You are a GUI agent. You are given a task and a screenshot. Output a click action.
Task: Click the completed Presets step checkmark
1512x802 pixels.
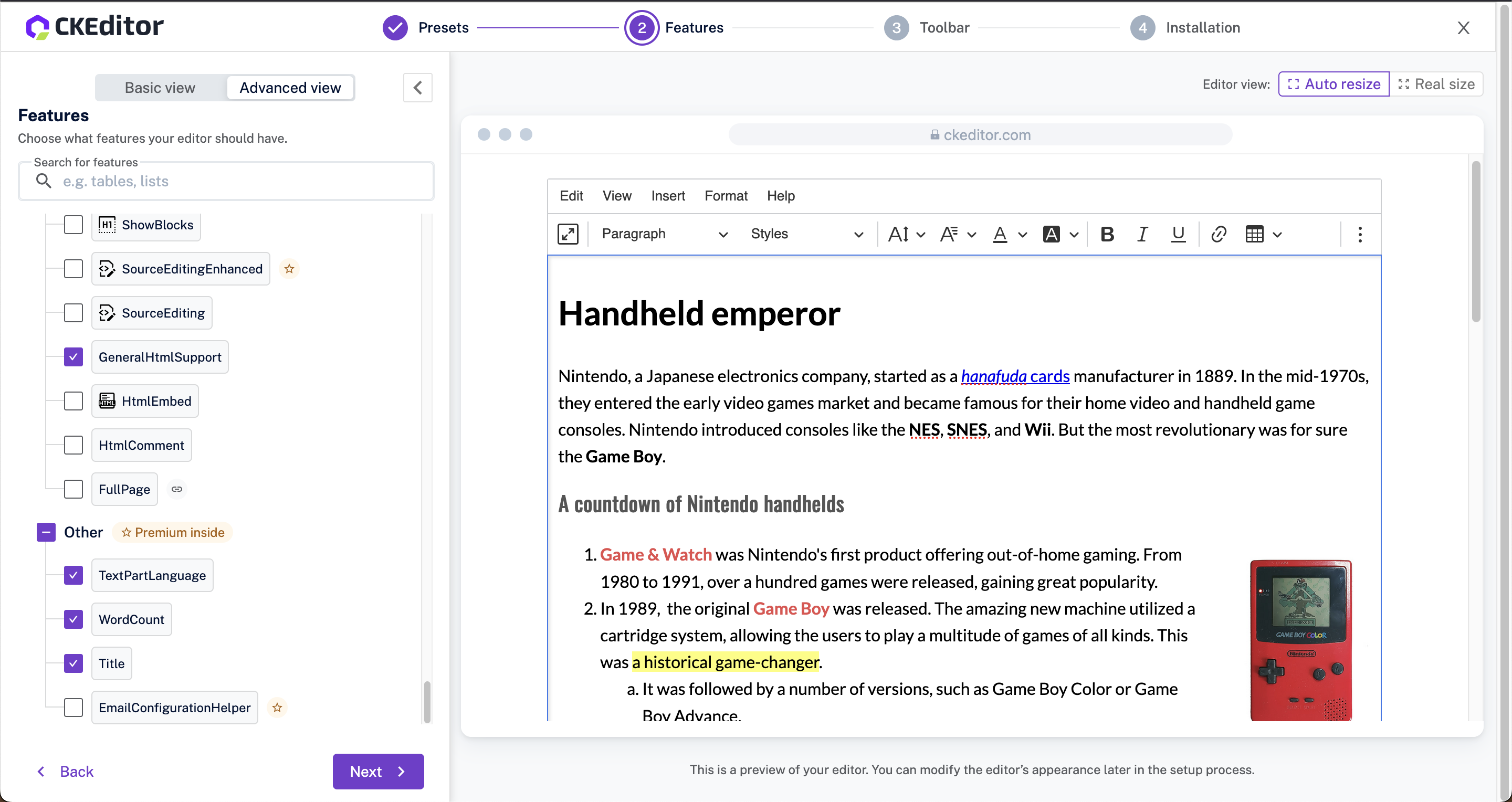[395, 28]
